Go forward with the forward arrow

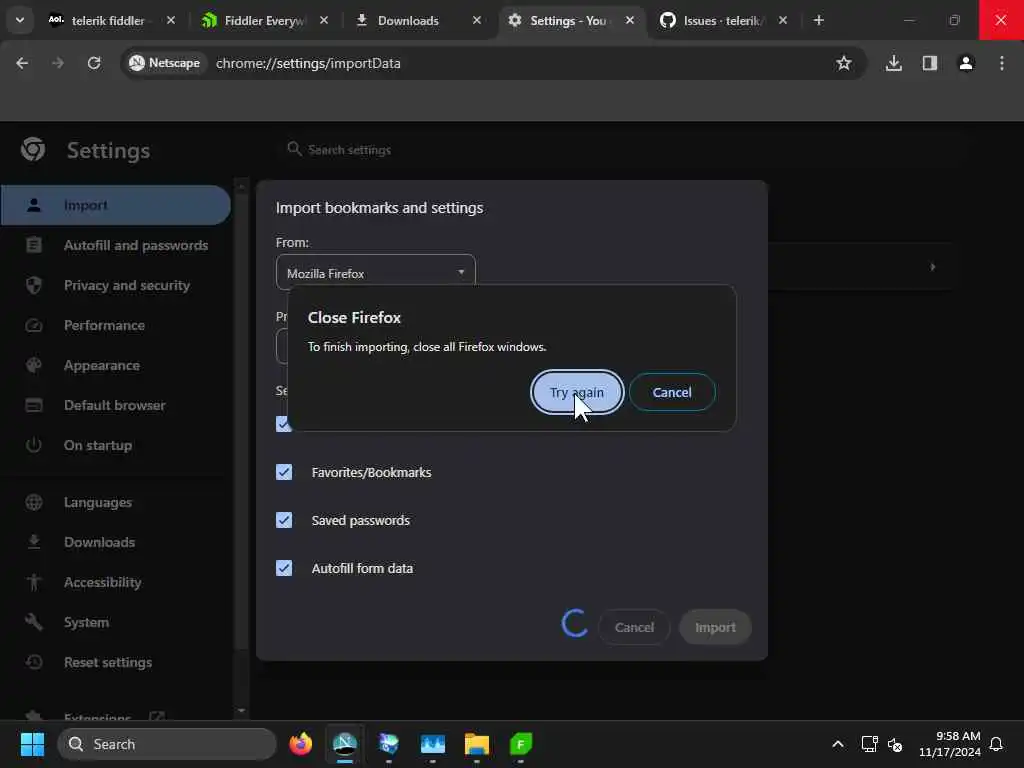tap(58, 63)
